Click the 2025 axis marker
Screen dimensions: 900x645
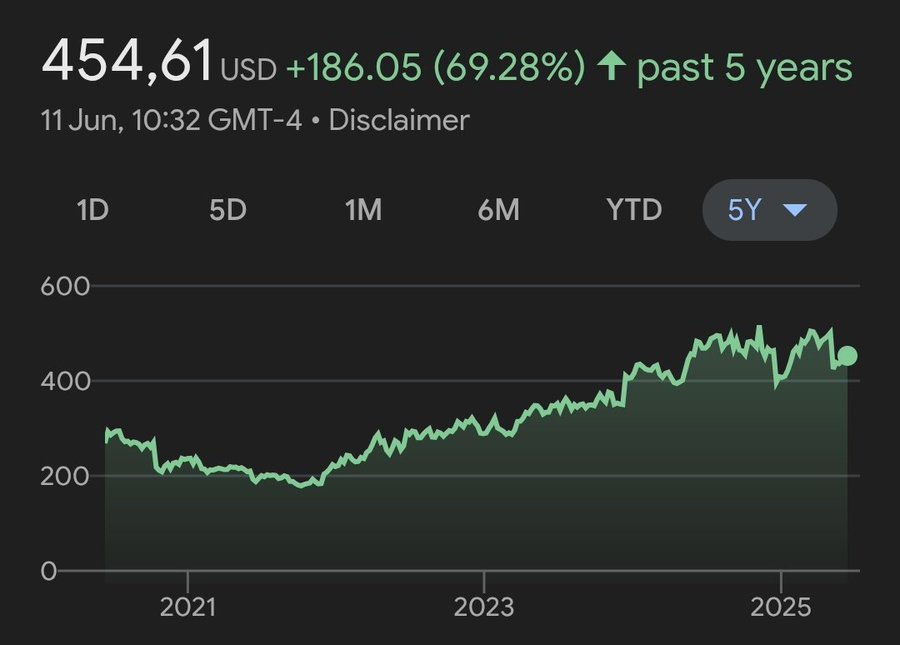click(781, 607)
